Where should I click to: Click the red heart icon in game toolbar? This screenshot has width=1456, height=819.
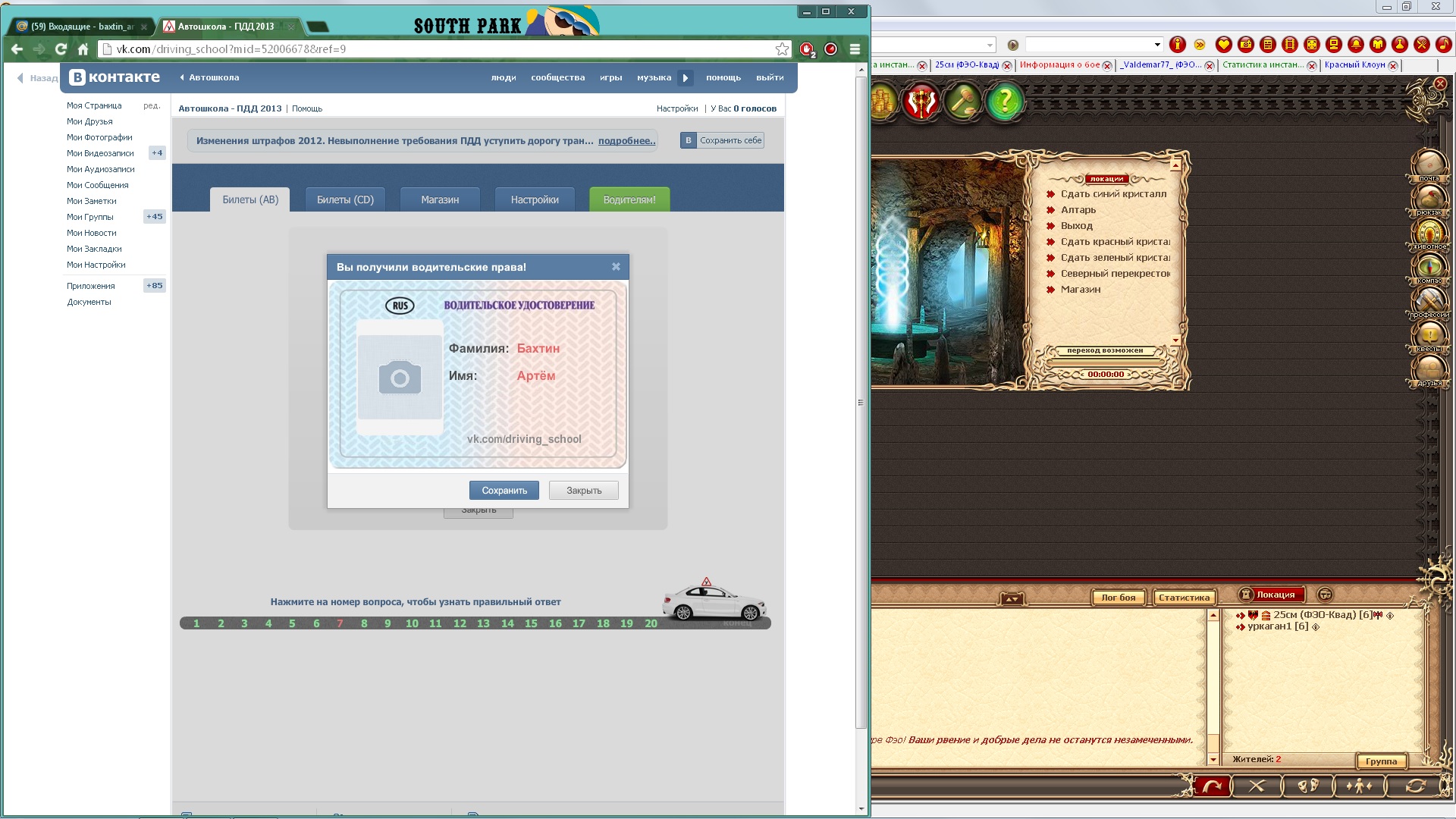(x=1223, y=45)
